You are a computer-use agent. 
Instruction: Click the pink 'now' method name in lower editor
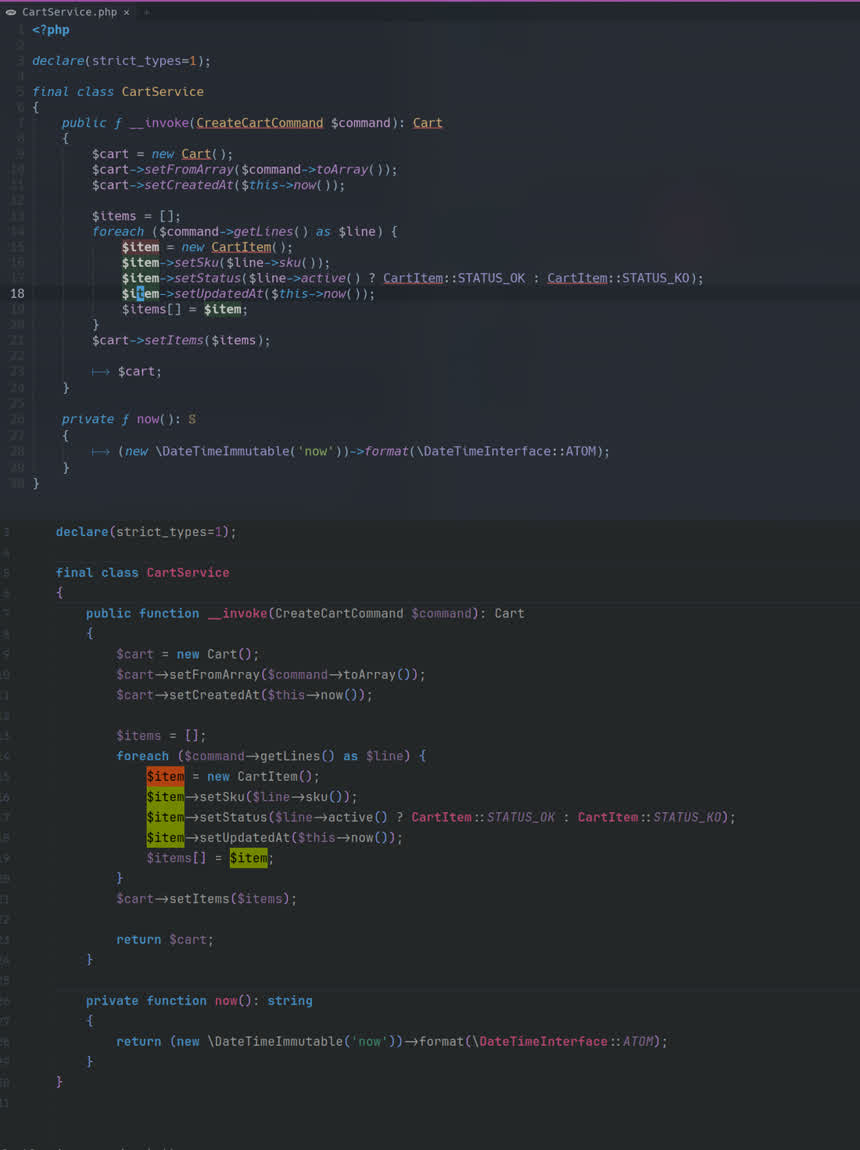tap(226, 1000)
